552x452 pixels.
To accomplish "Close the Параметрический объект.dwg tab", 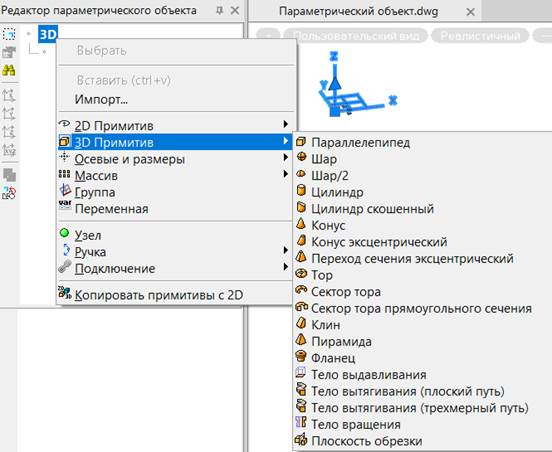I will (470, 12).
